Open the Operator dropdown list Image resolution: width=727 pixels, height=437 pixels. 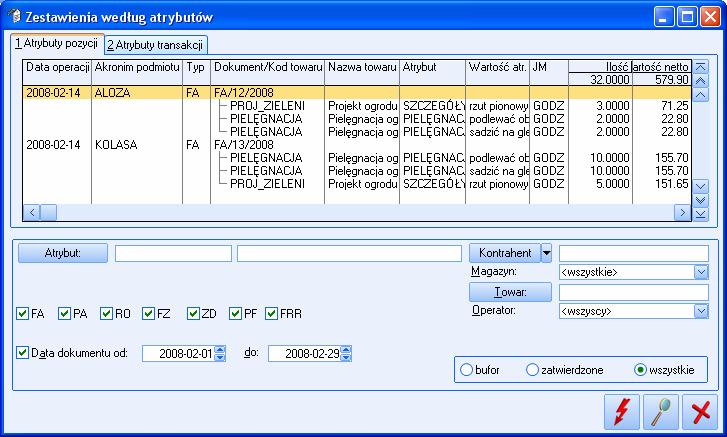(x=701, y=311)
